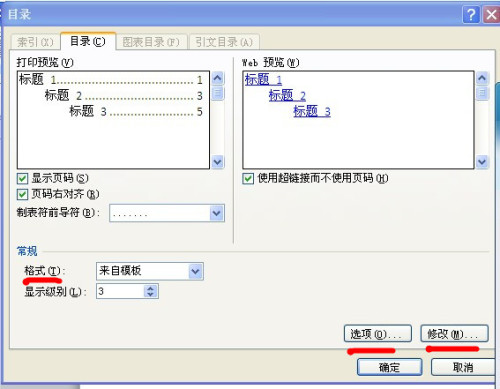Screen dimensions: 500x389
Task: Uncheck 使用超链接而不使用页码(H)
Action: [x=248, y=179]
